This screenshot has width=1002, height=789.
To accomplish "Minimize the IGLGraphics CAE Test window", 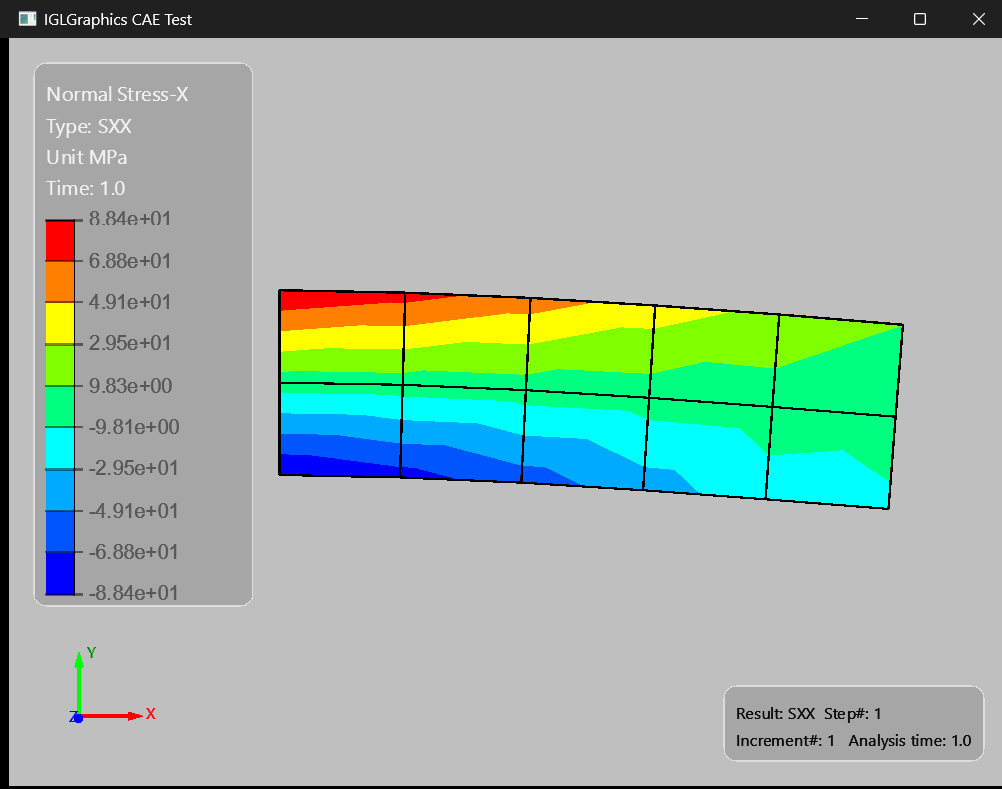I will click(x=861, y=19).
